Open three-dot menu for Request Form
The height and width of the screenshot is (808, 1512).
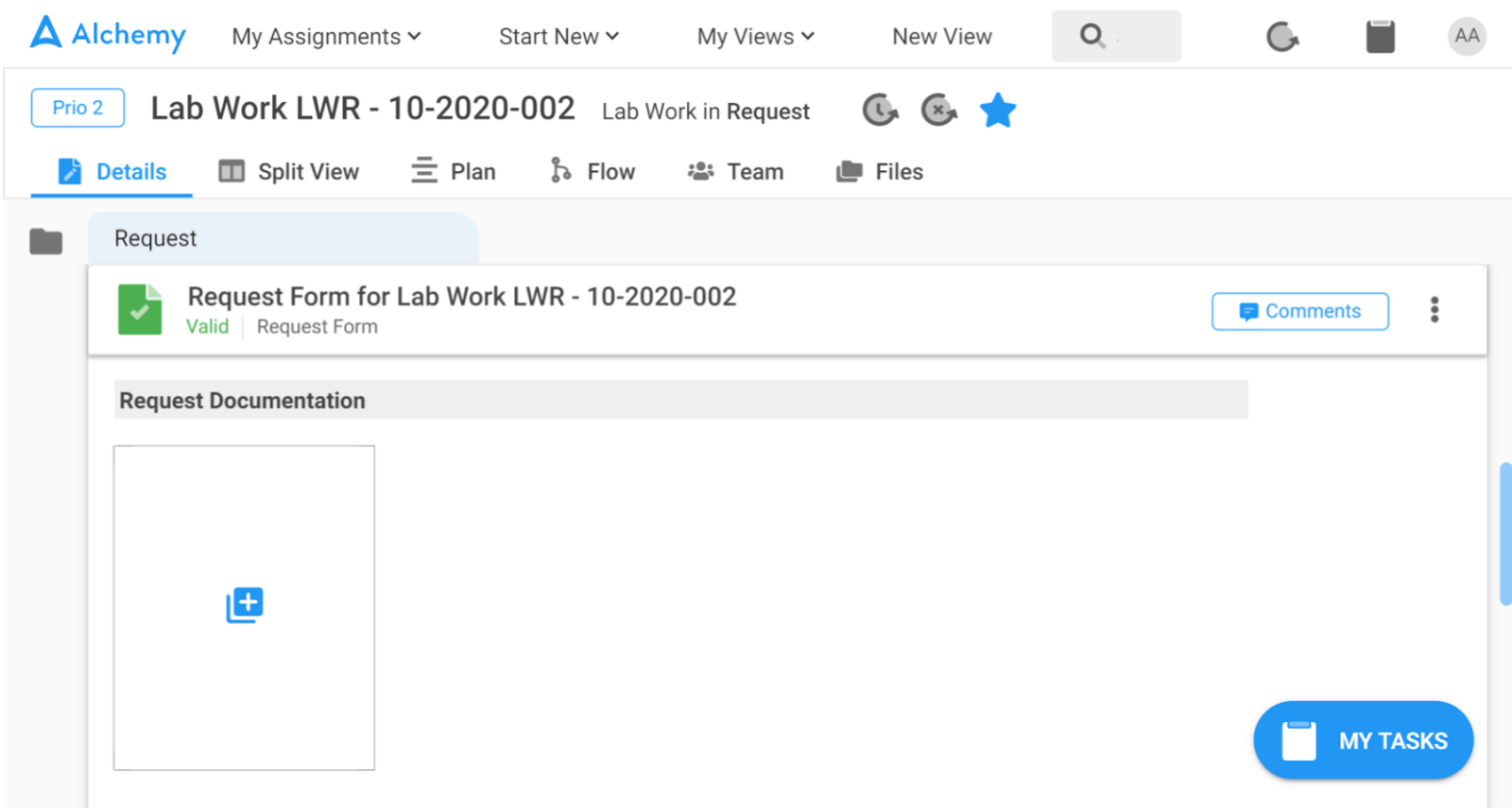tap(1435, 310)
